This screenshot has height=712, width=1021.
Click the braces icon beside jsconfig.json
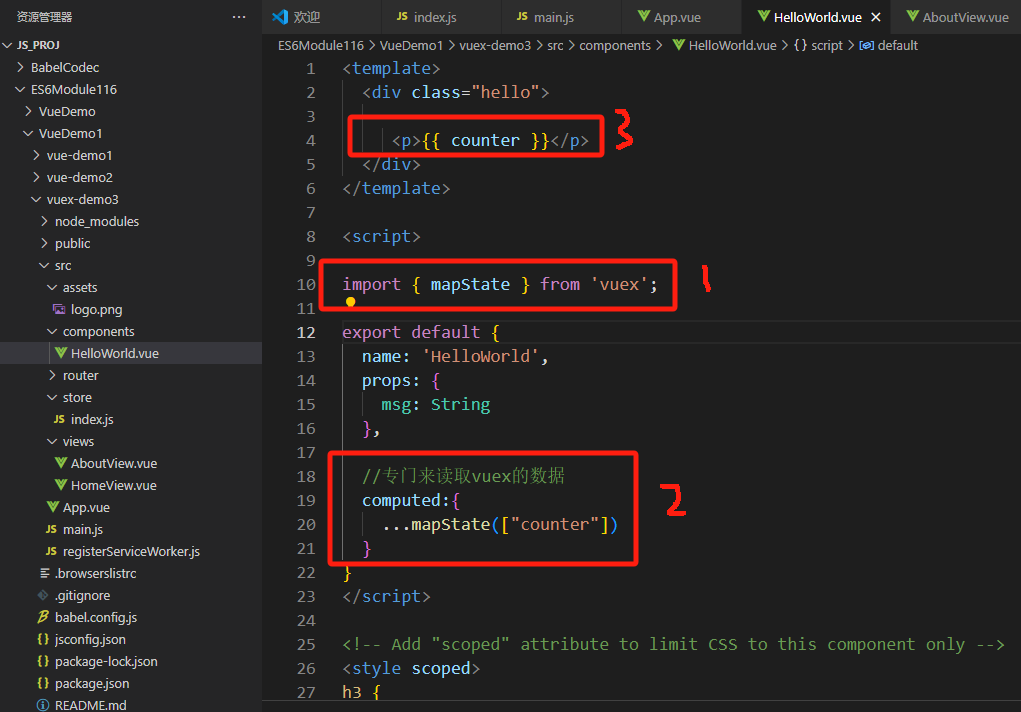click(x=43, y=639)
